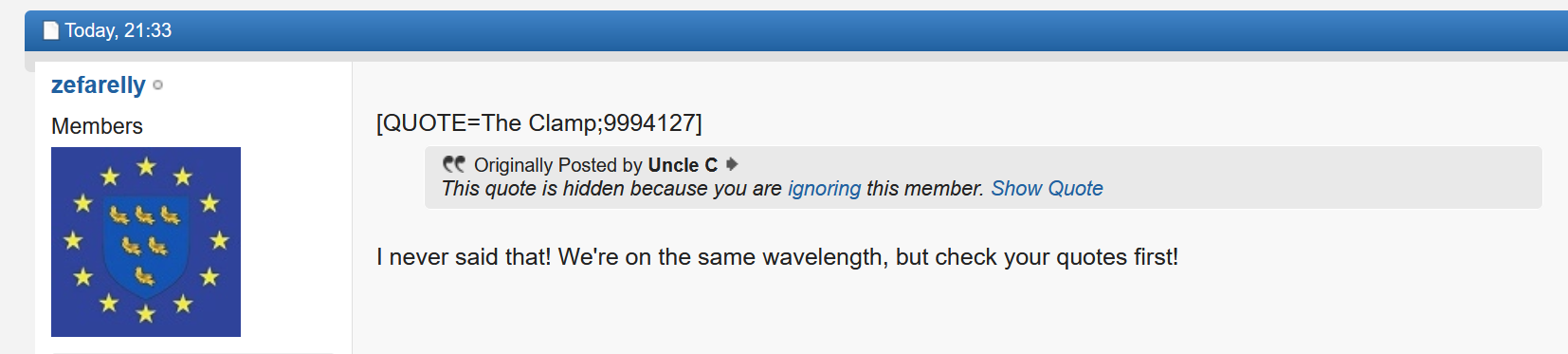Click the view post arrow beside Uncle C
Image resolution: width=1568 pixels, height=354 pixels.
click(732, 164)
